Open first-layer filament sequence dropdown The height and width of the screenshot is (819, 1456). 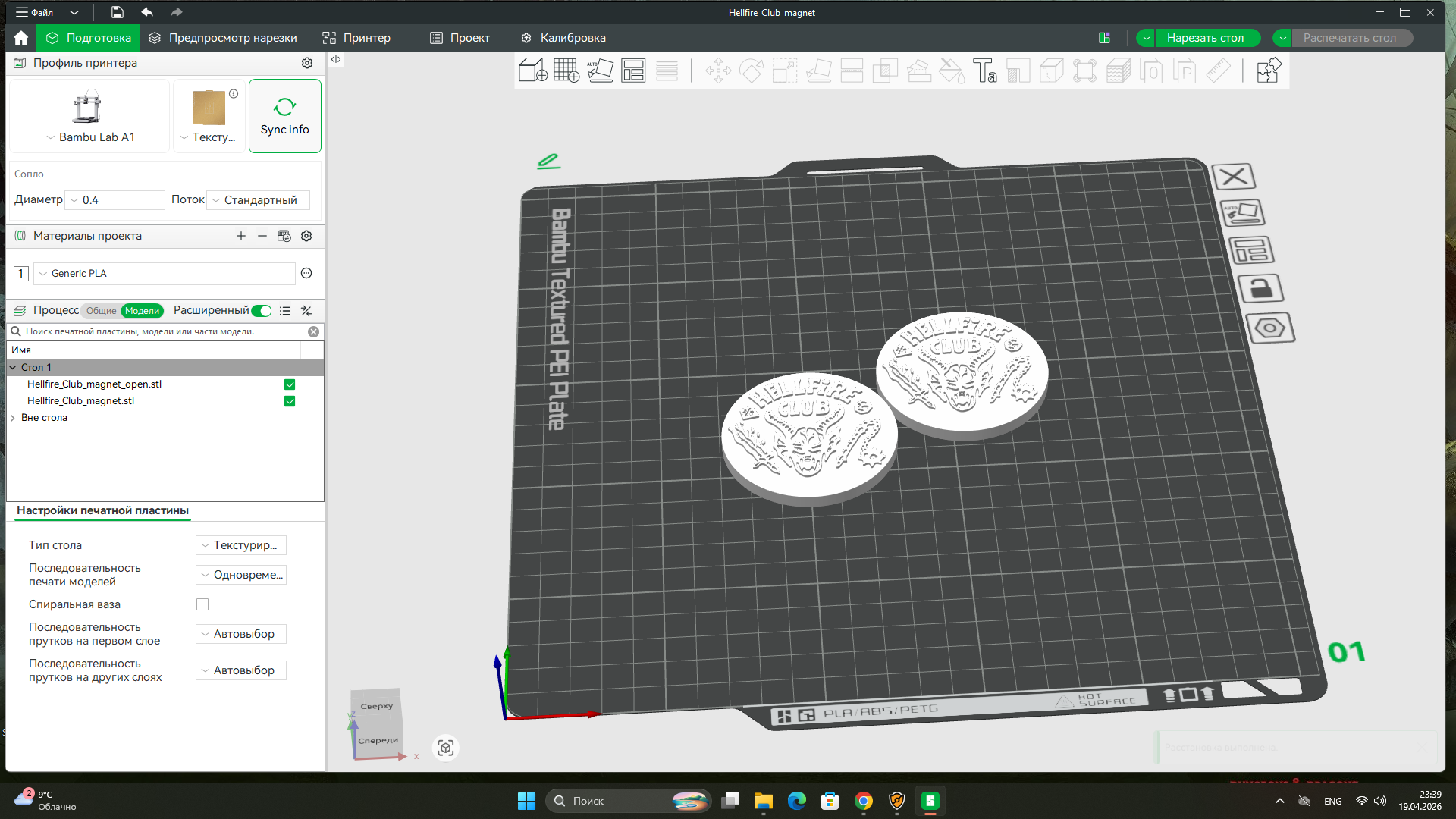241,634
